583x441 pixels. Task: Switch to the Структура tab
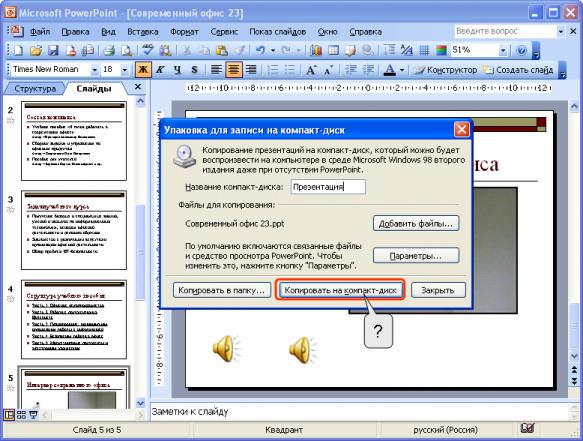click(35, 88)
